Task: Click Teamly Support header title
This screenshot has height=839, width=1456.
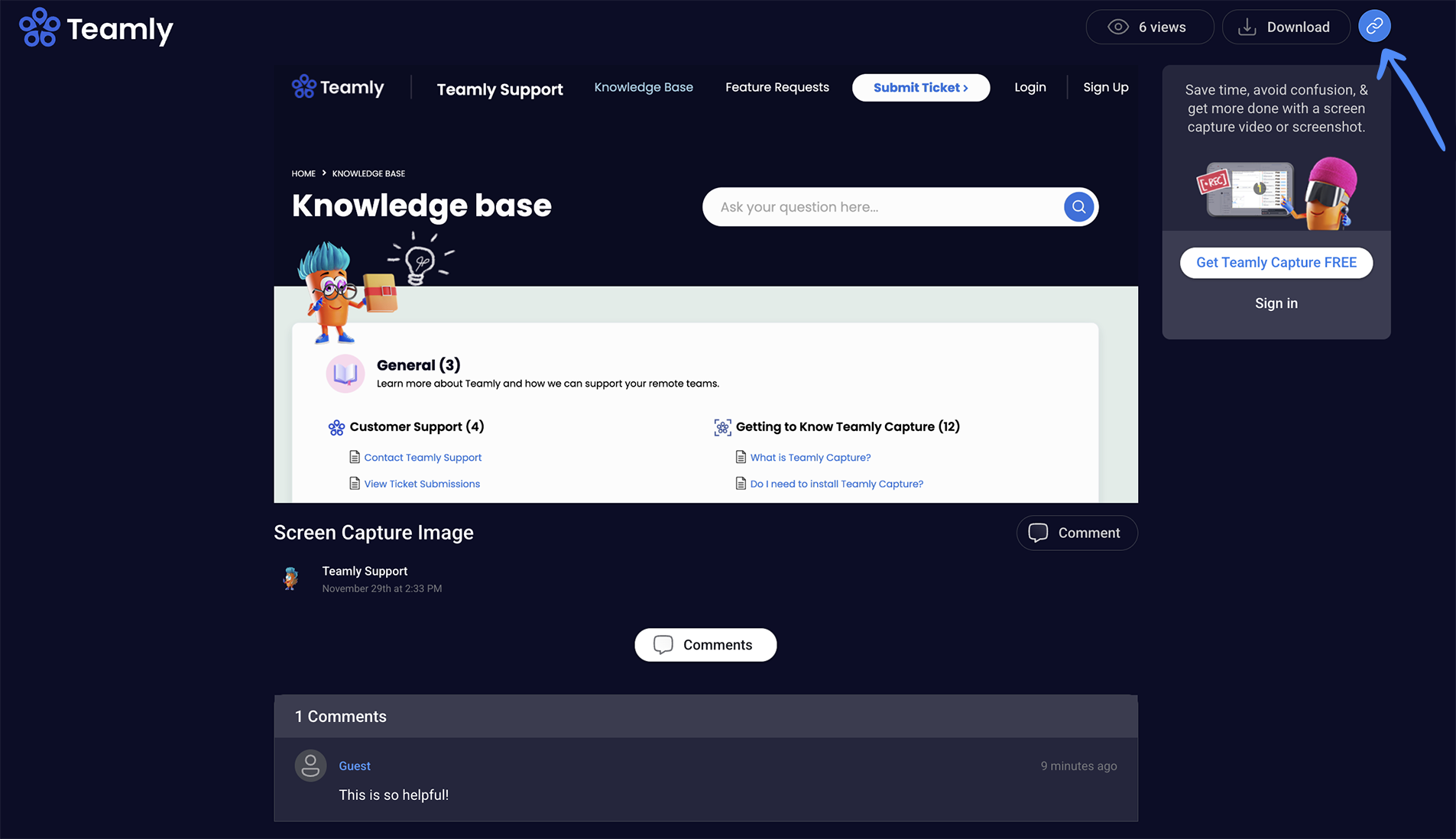Action: click(500, 89)
